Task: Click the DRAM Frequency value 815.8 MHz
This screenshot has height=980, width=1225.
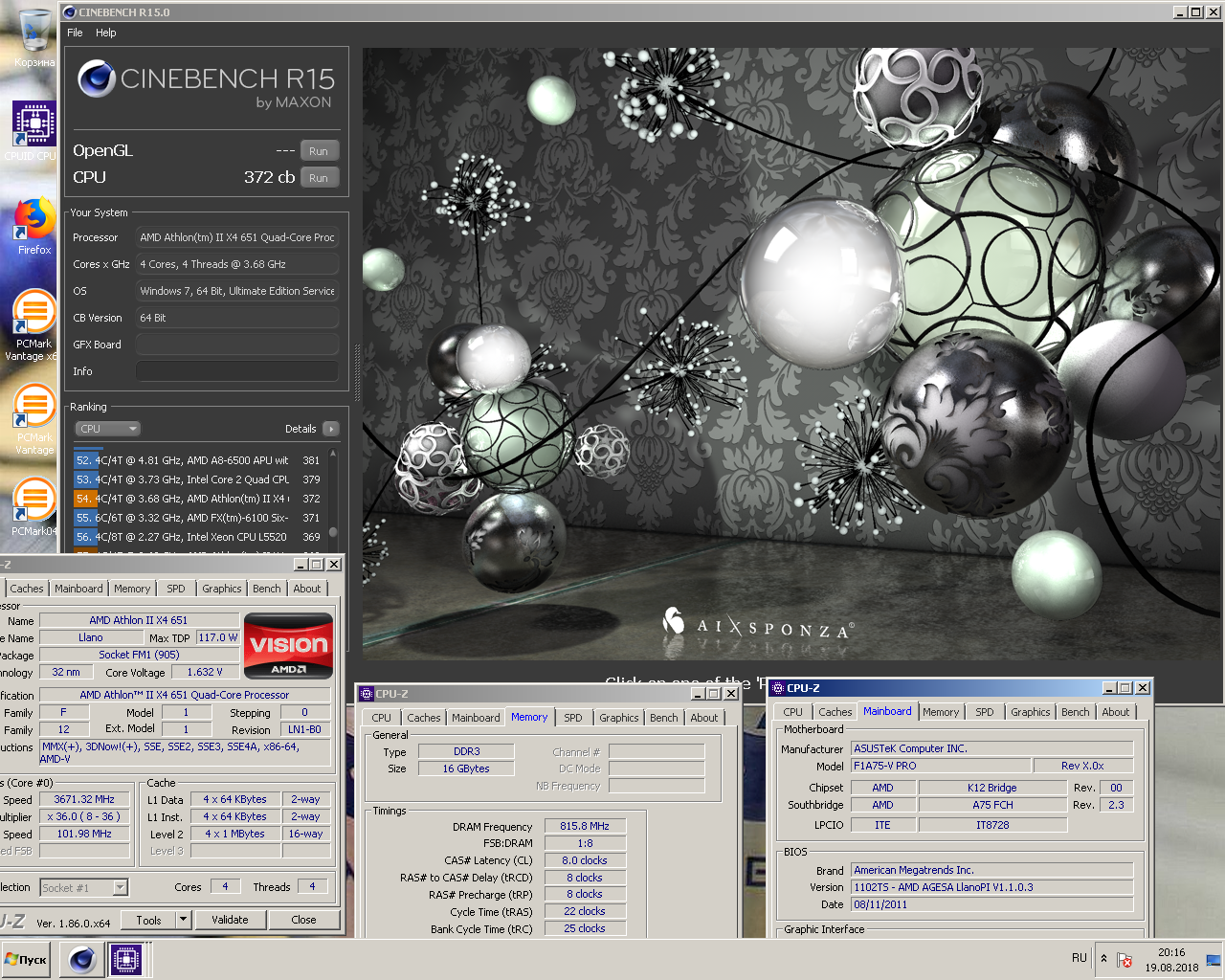Action: pyautogui.click(x=585, y=826)
